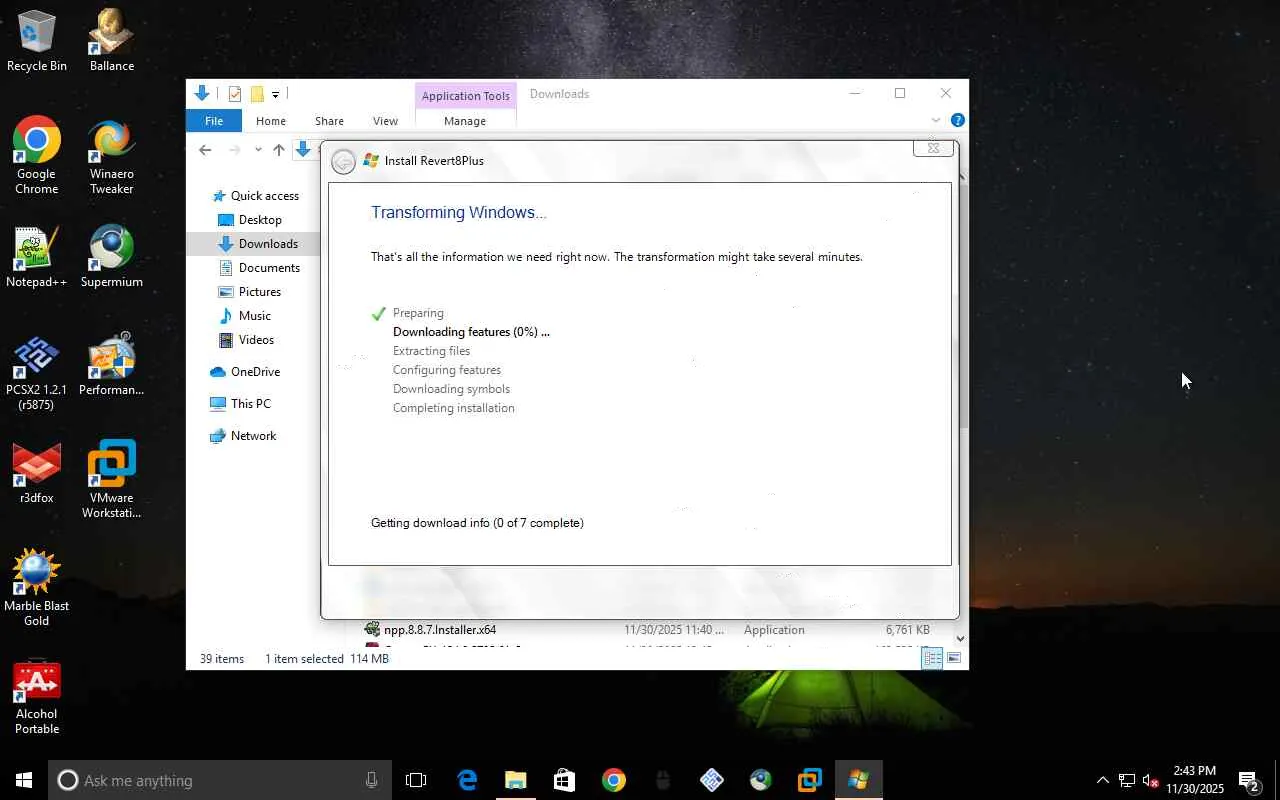Select the File Explorer taskbar button
Screen dimensions: 1280x800
[x=516, y=780]
